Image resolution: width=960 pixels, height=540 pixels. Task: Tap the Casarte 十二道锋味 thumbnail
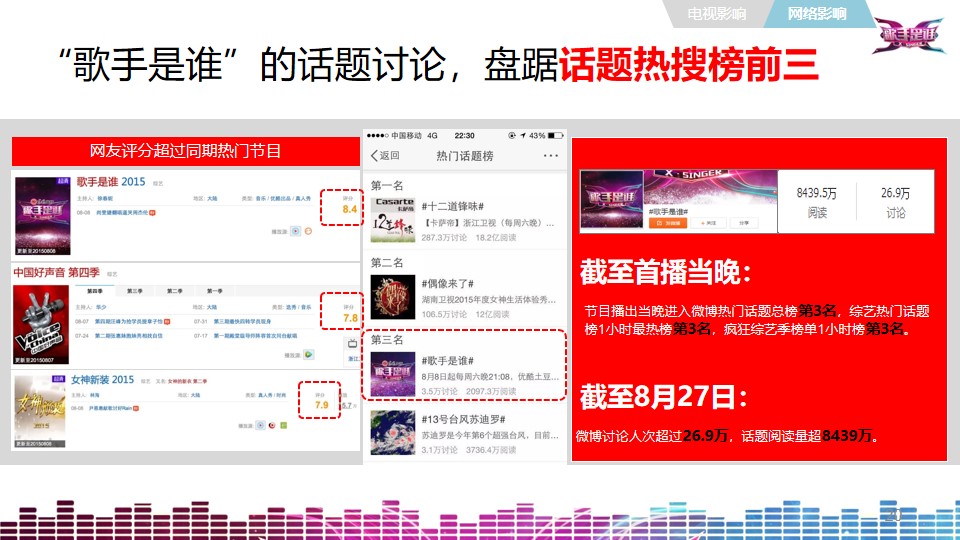[392, 220]
